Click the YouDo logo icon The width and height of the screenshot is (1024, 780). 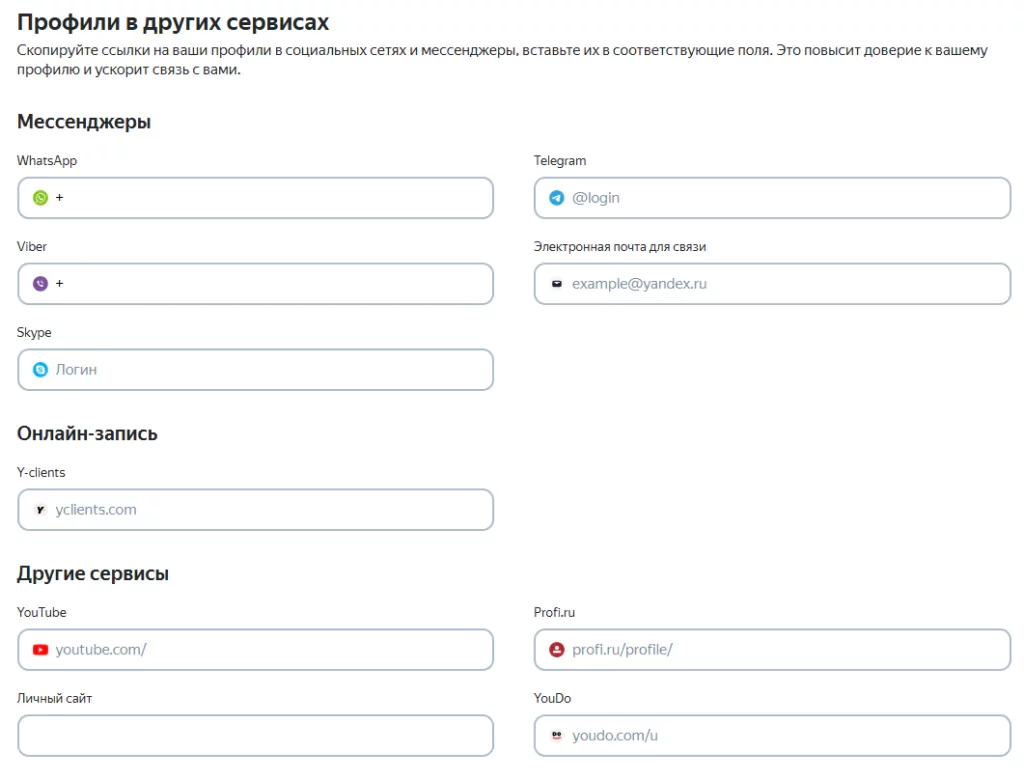pos(557,736)
